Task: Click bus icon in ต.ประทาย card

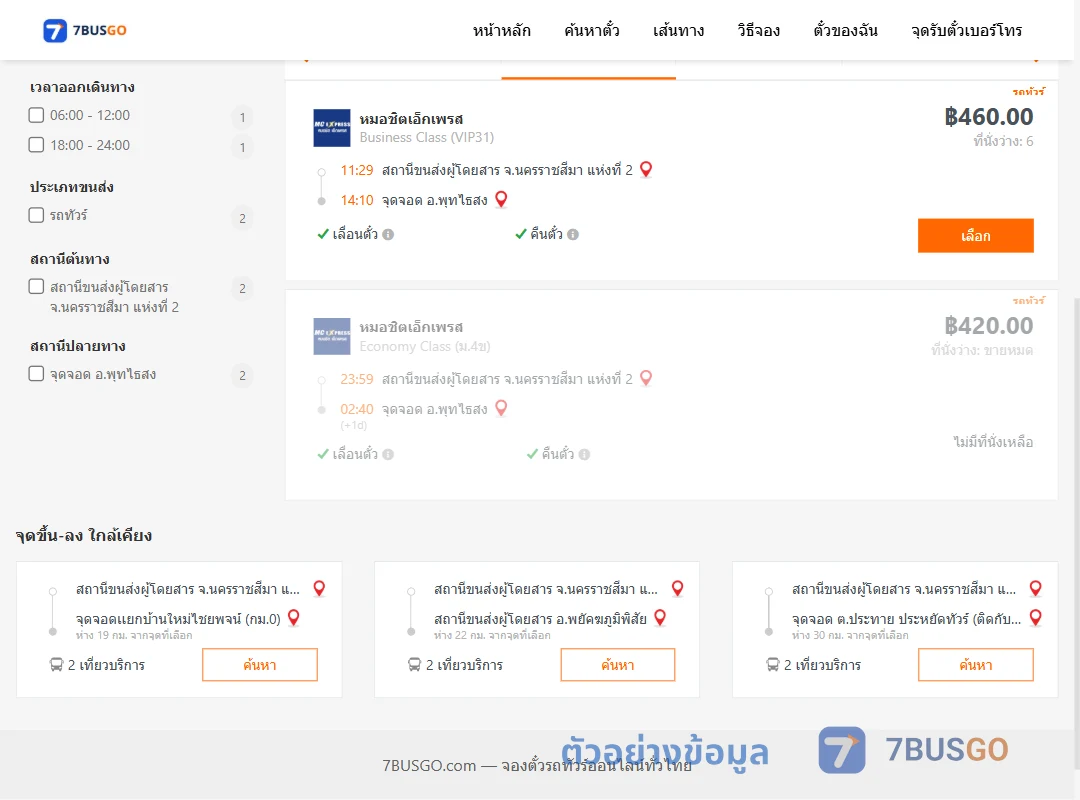Action: (x=773, y=665)
